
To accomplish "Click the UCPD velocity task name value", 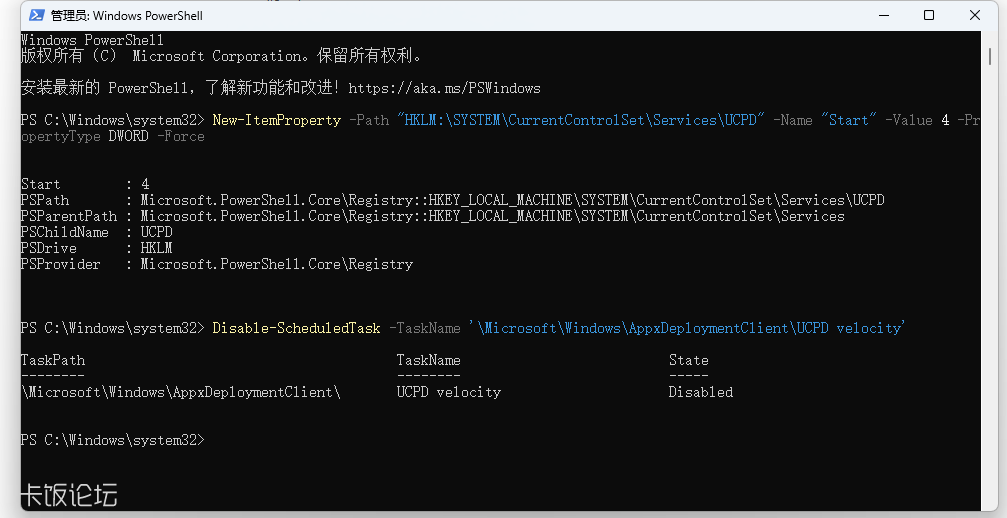I will [448, 392].
